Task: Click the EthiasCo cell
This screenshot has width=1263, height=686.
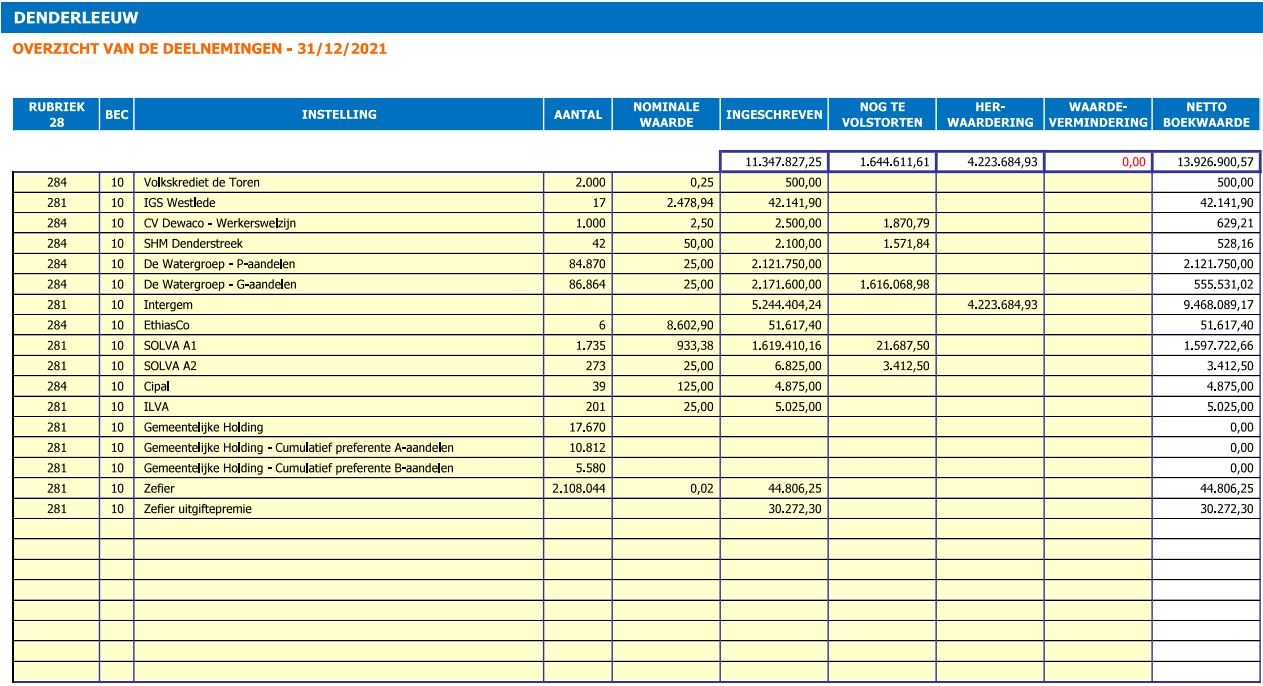Action: coord(339,325)
